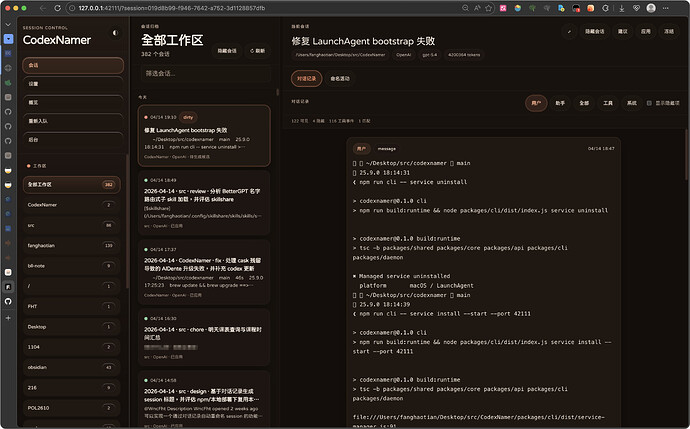Open the 后台 navigation item

pos(73,139)
